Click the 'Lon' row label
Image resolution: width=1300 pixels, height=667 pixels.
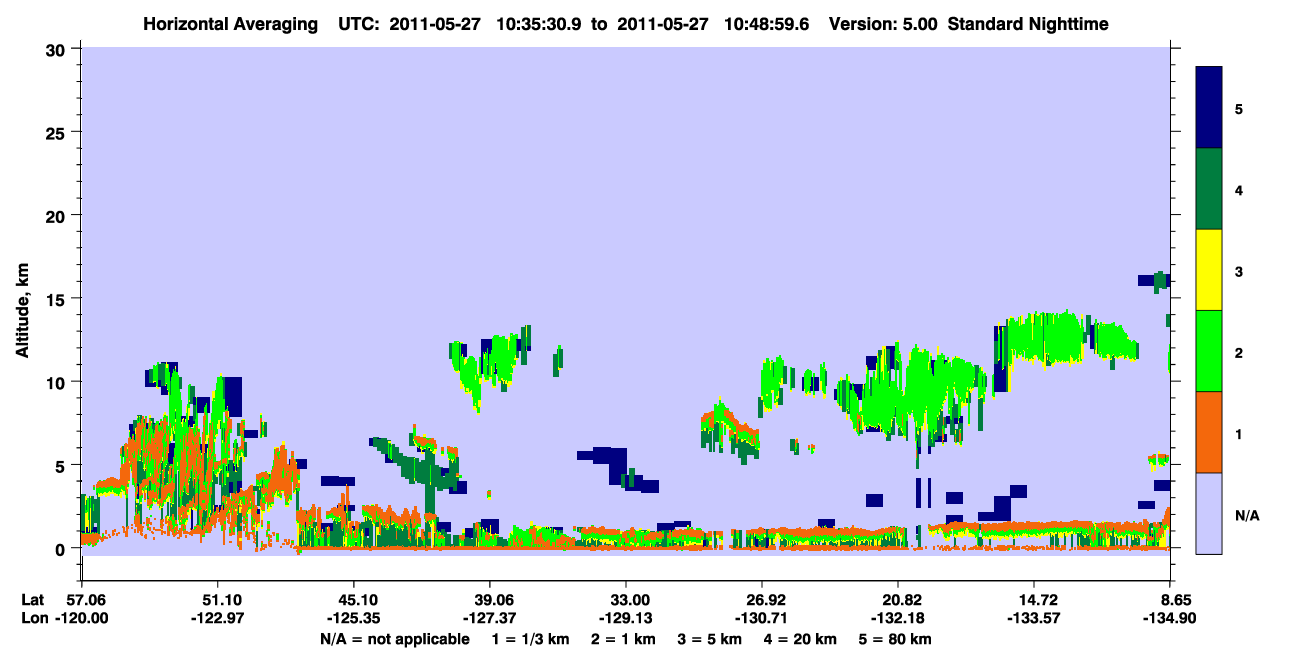(34, 619)
